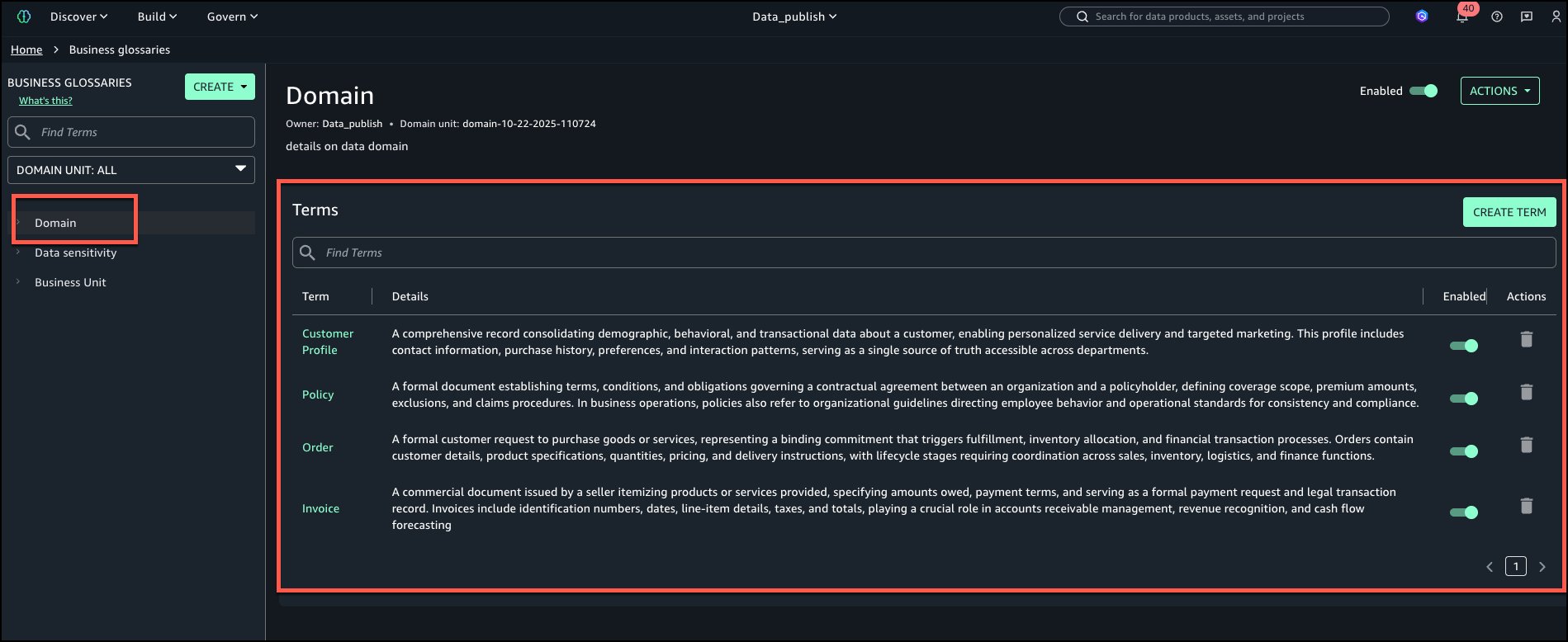Go to previous page of terms
The height and width of the screenshot is (642, 1568).
click(x=1490, y=567)
